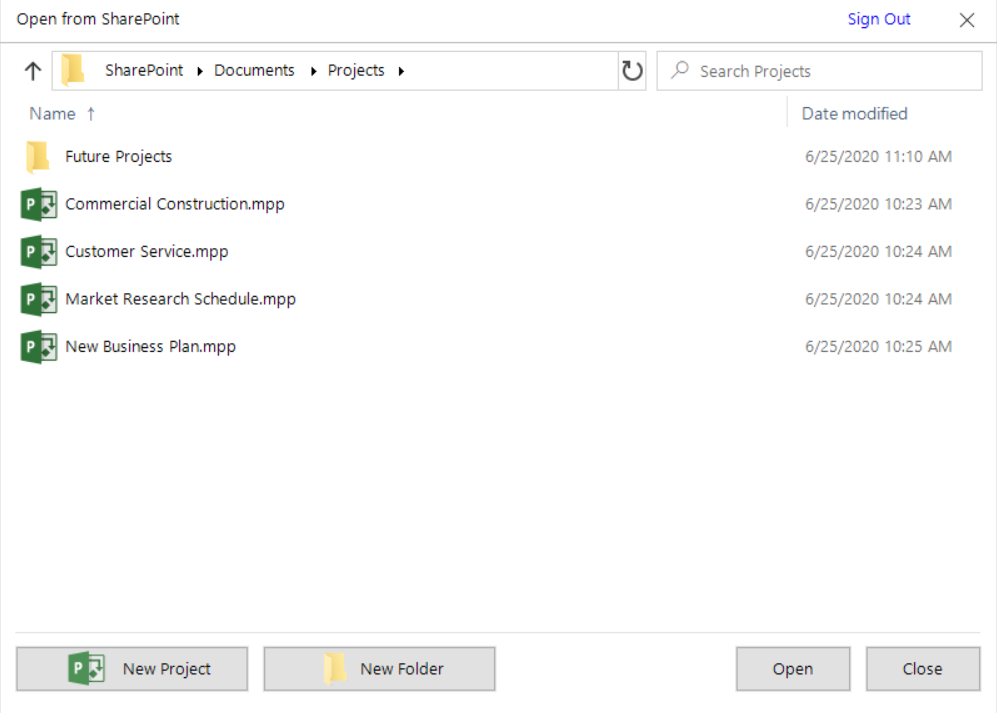Sign Out of SharePoint
The height and width of the screenshot is (713, 997).
[x=879, y=19]
